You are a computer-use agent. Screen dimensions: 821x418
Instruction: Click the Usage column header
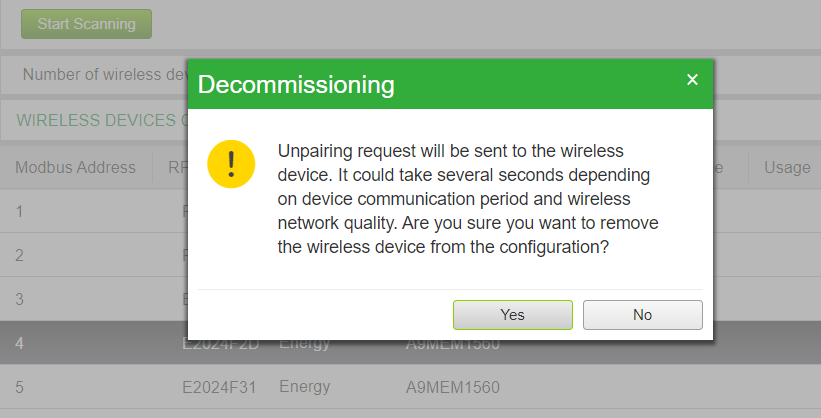787,167
